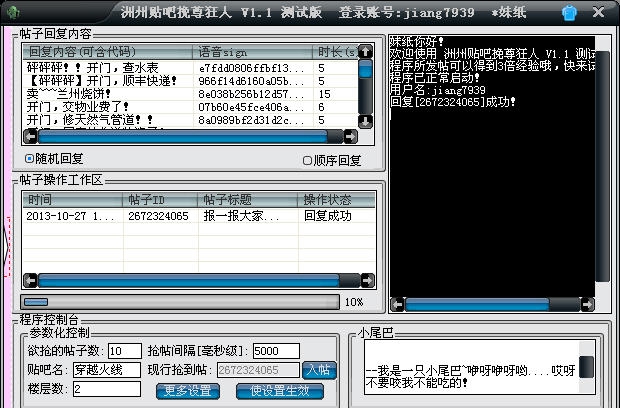Click the 贴吧名 field containing 穿越火线
The image size is (620, 408).
[107, 370]
